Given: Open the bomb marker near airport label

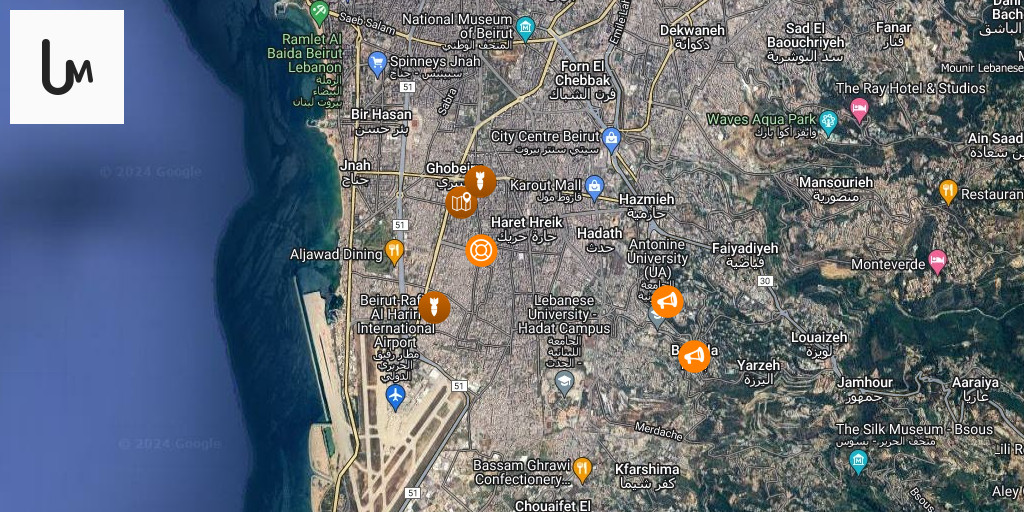Looking at the screenshot, I should [434, 307].
